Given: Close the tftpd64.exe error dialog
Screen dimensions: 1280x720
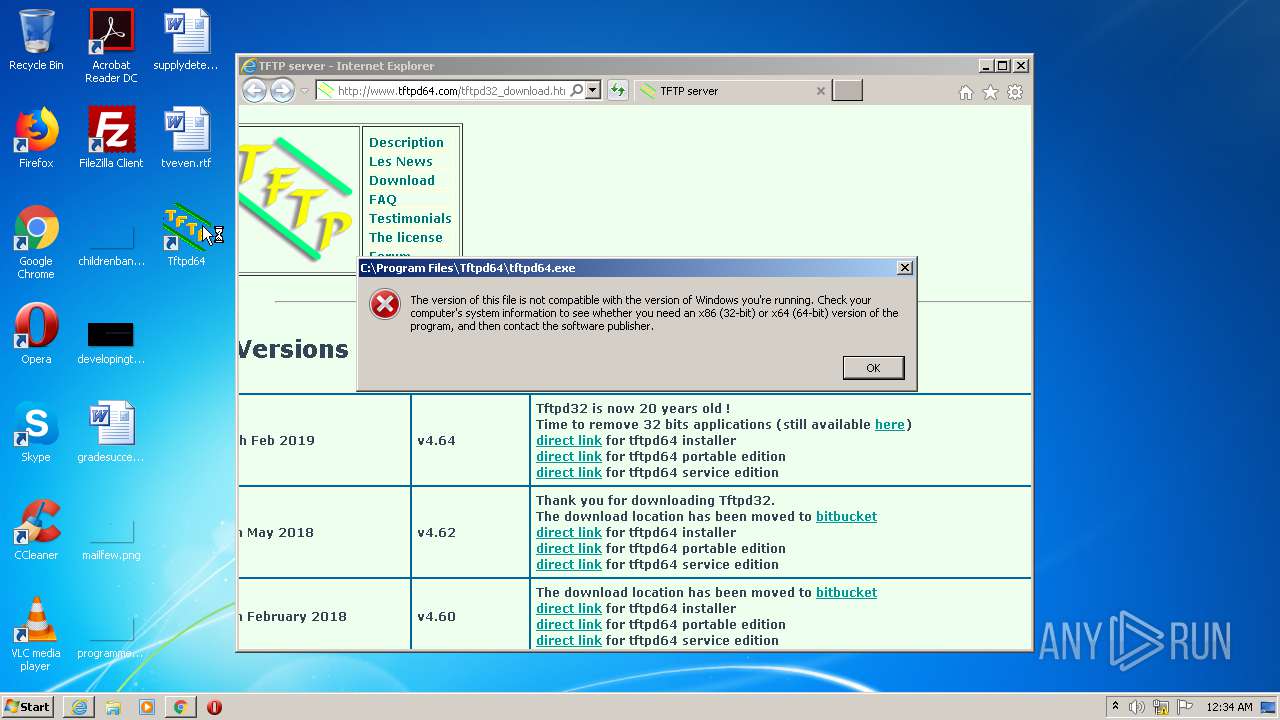Looking at the screenshot, I should 905,268.
